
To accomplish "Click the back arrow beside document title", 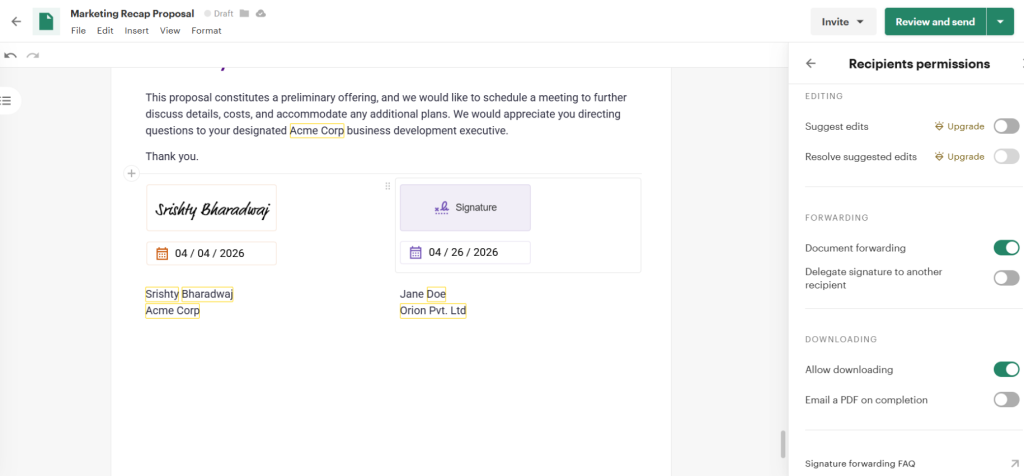I will (x=16, y=21).
